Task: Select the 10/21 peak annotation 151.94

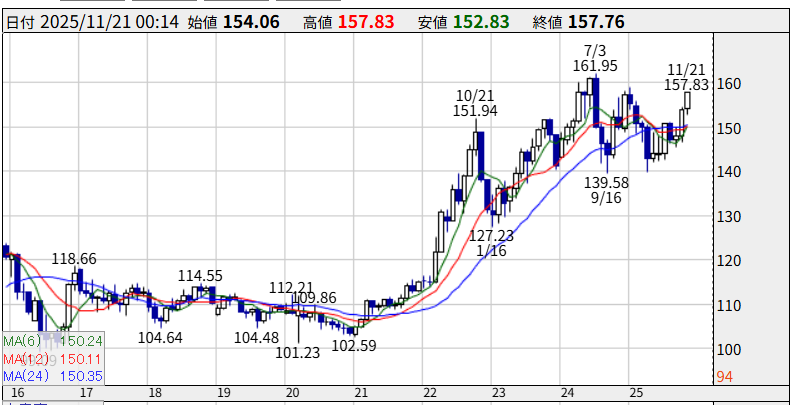Action: point(474,111)
